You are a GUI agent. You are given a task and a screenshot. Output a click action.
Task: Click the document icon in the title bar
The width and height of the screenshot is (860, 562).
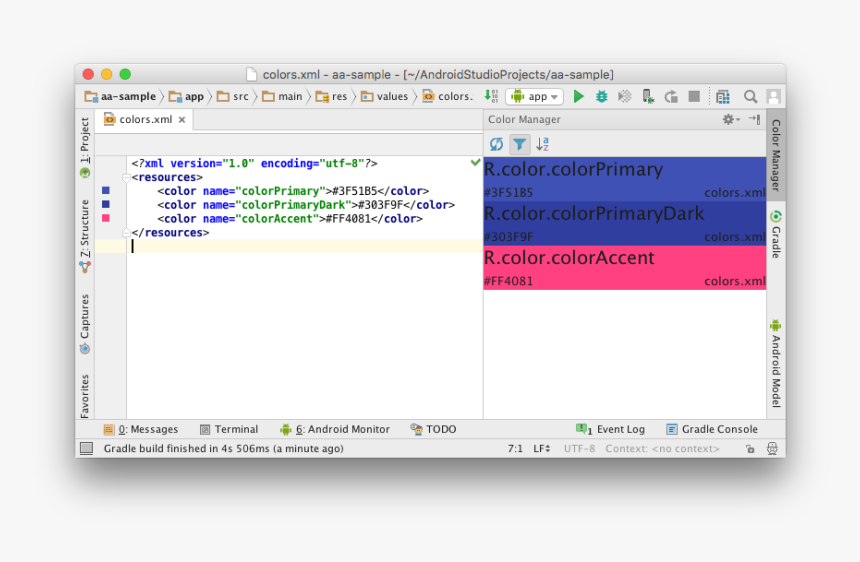click(x=251, y=74)
